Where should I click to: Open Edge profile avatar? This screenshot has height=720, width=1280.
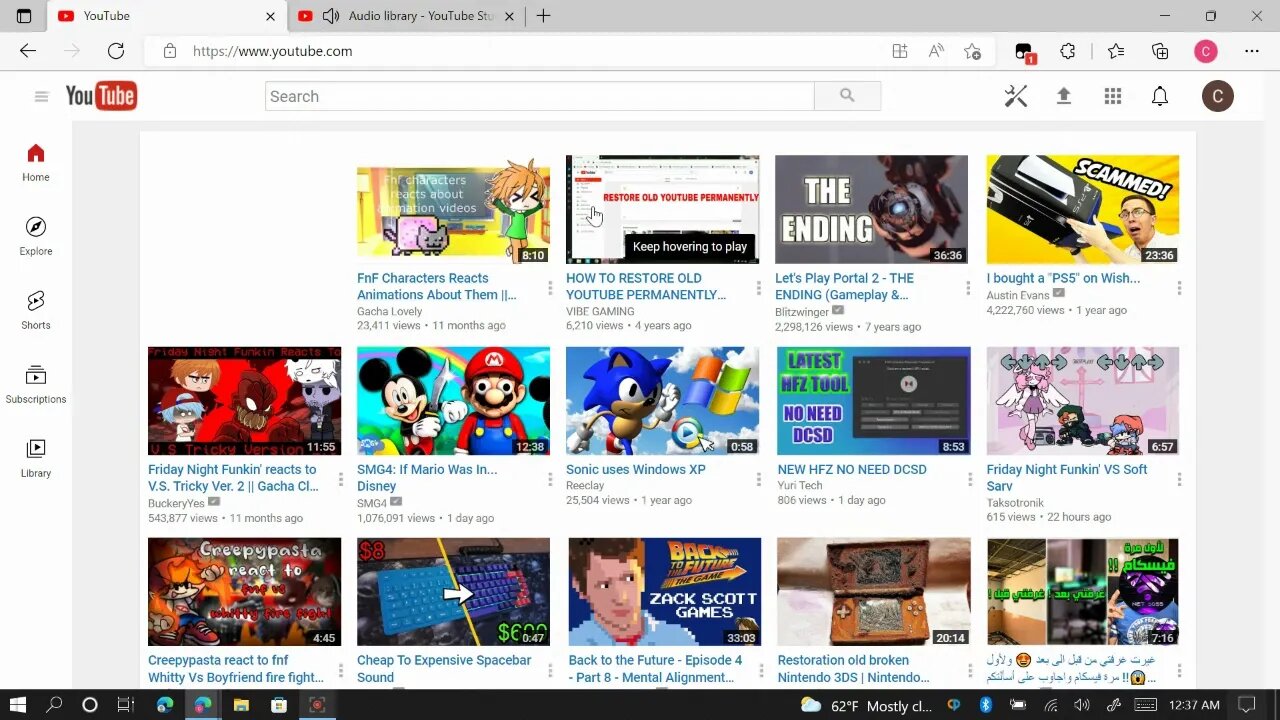(x=1206, y=51)
